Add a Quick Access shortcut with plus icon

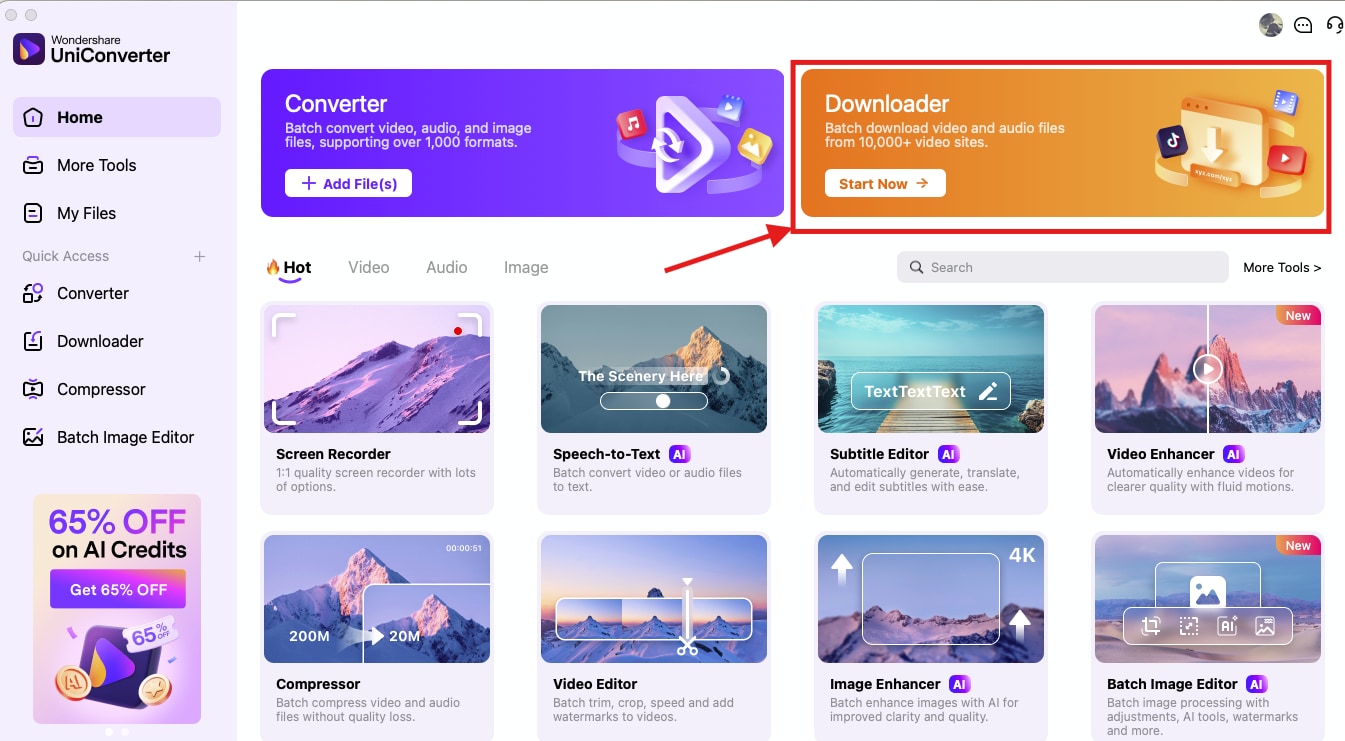(200, 256)
